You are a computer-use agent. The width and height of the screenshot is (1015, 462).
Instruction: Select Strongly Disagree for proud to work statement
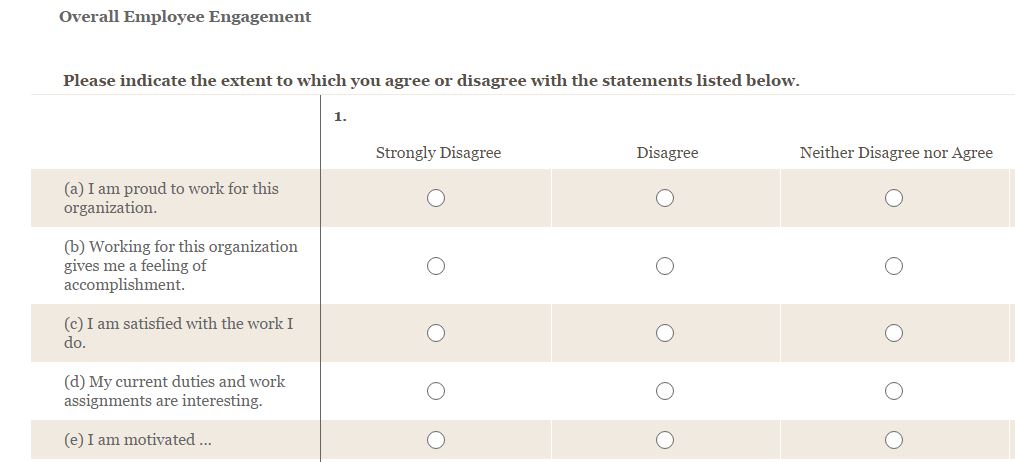point(436,198)
